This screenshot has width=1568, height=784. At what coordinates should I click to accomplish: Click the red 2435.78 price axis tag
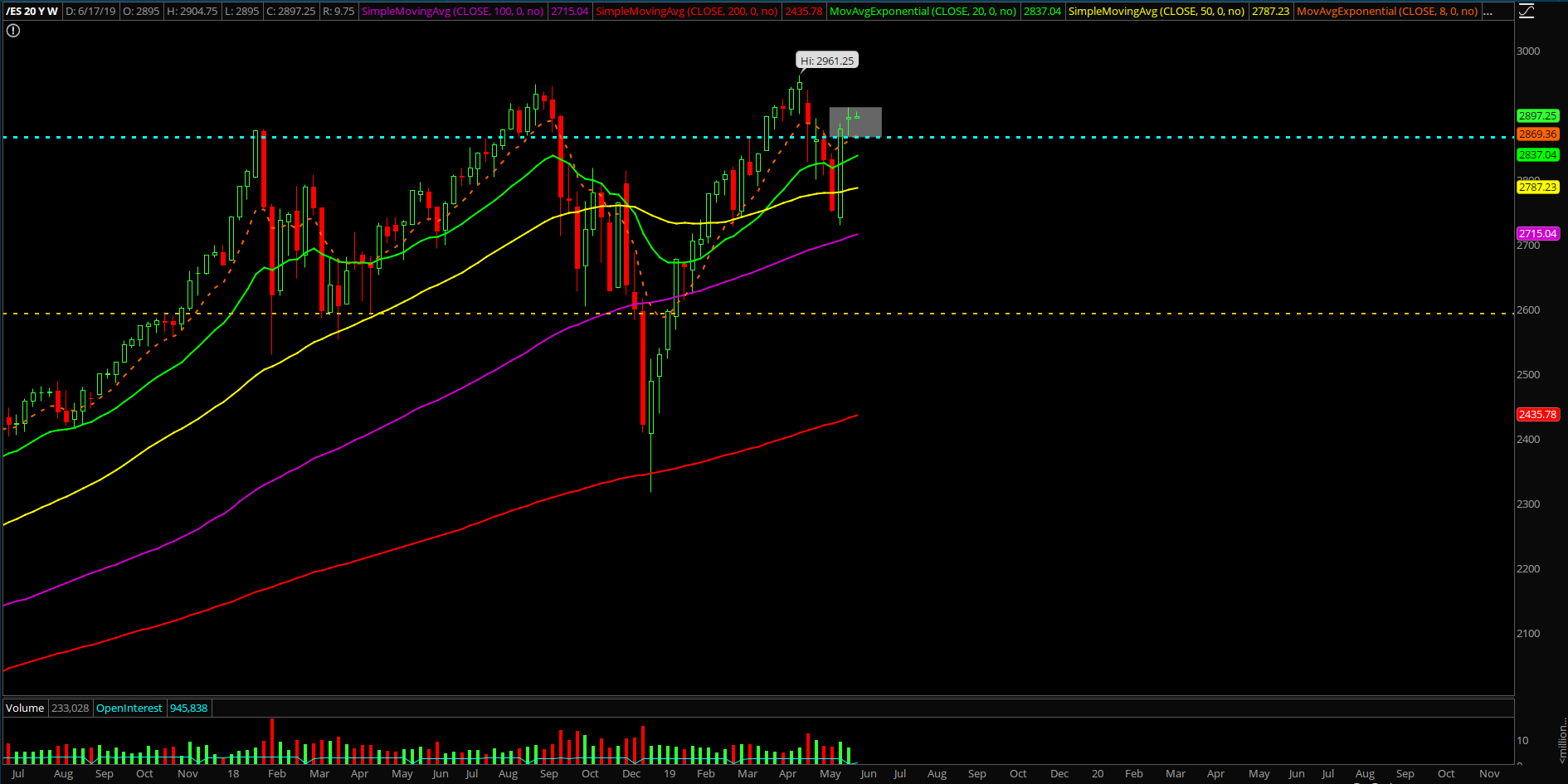point(1537,415)
